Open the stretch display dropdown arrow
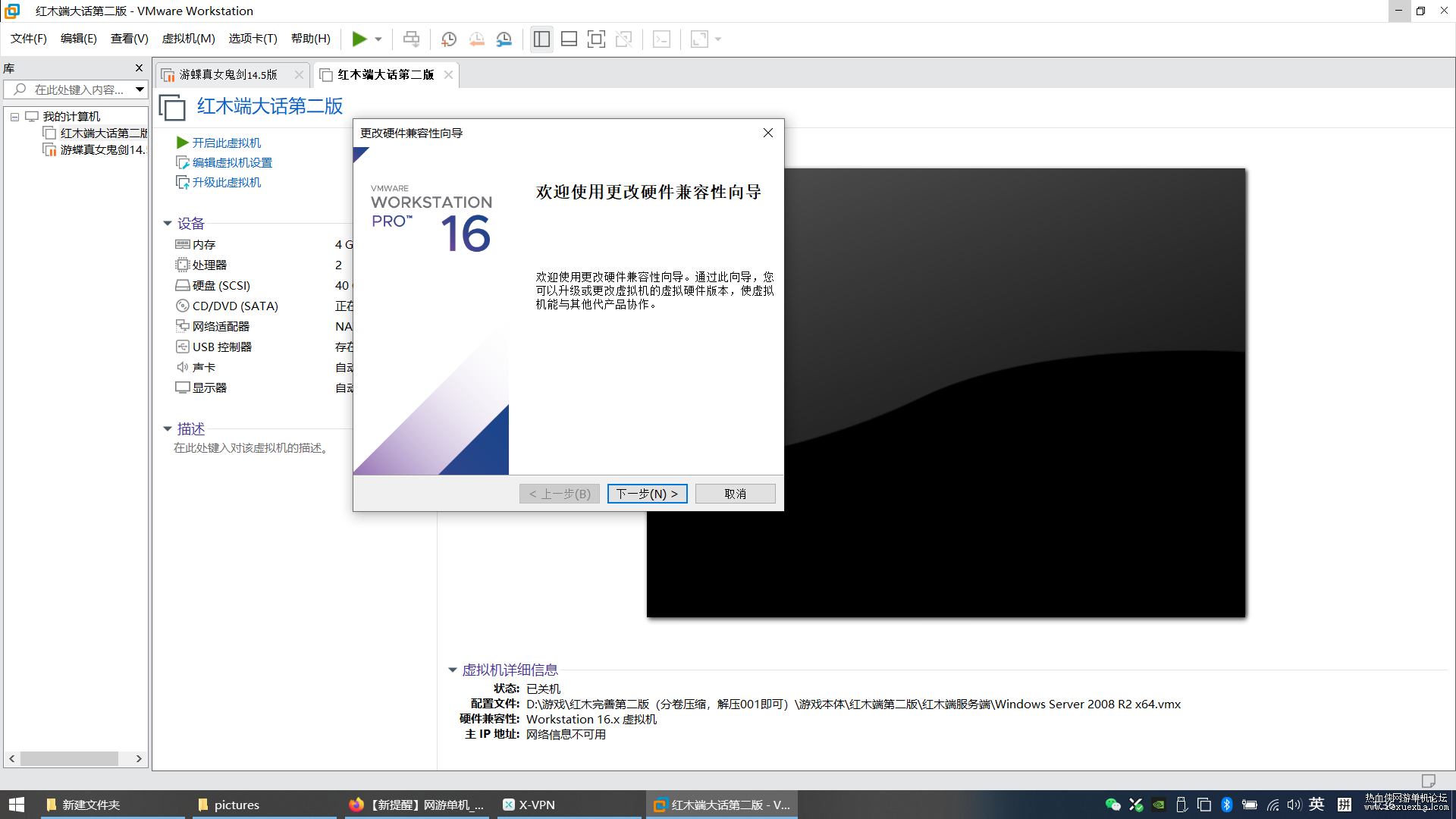The image size is (1456, 819). pos(718,39)
